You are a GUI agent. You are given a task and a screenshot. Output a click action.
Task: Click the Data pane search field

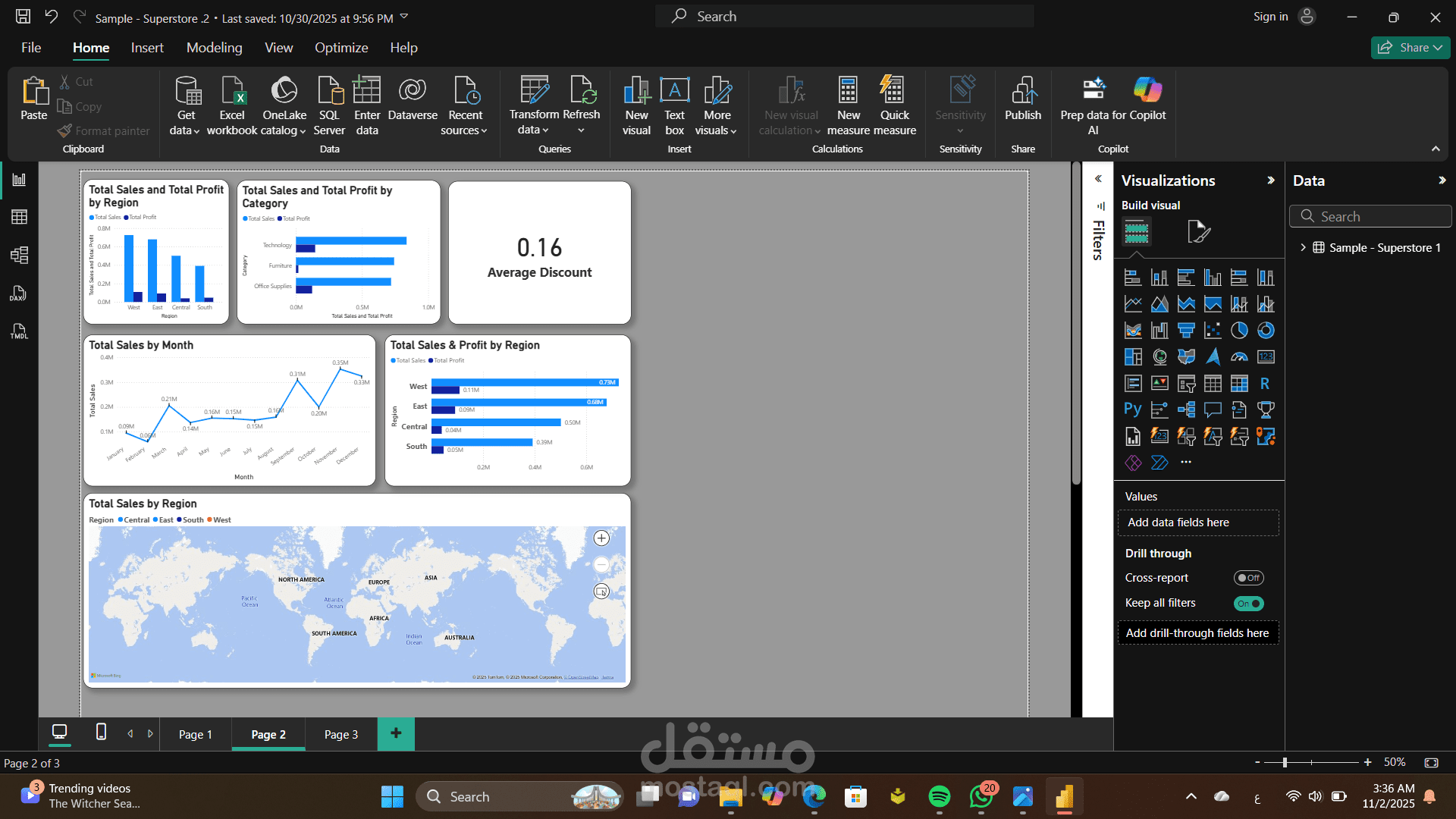(x=1373, y=217)
